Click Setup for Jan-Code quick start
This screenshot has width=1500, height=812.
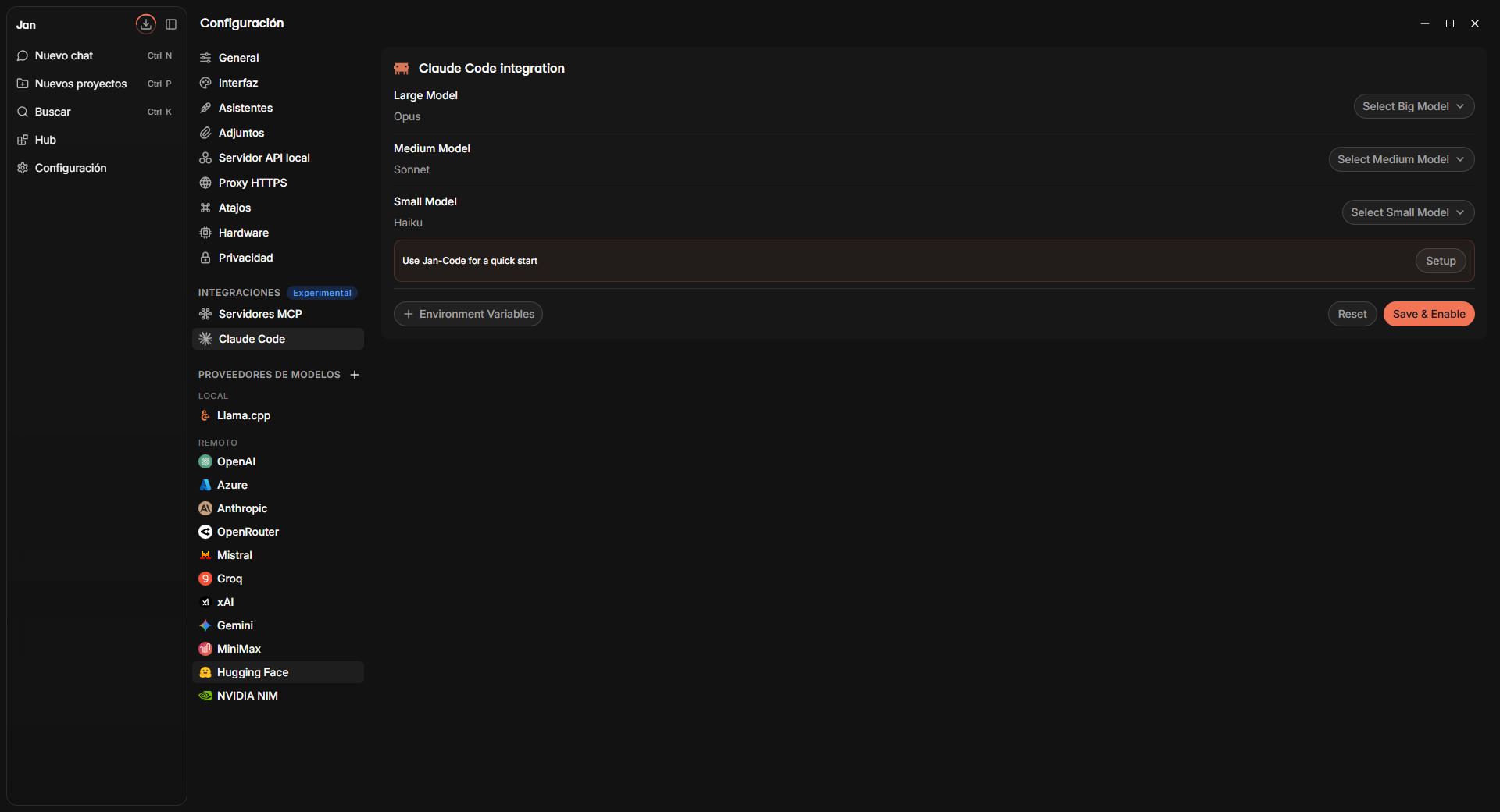point(1441,261)
